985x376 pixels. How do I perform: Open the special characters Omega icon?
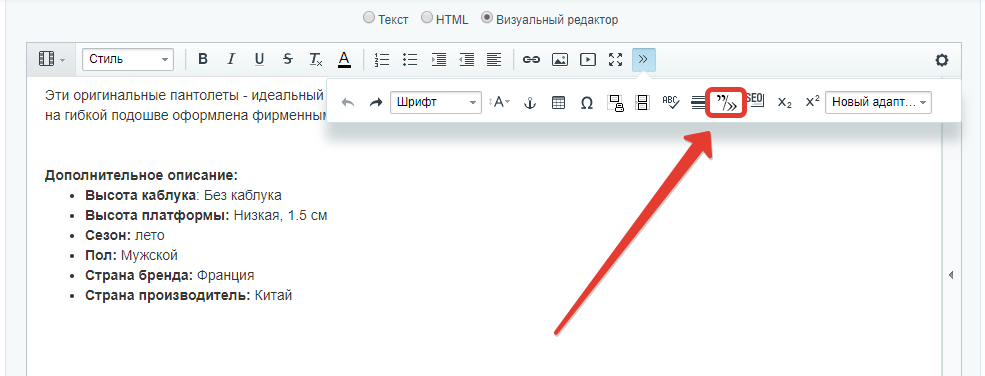point(586,102)
